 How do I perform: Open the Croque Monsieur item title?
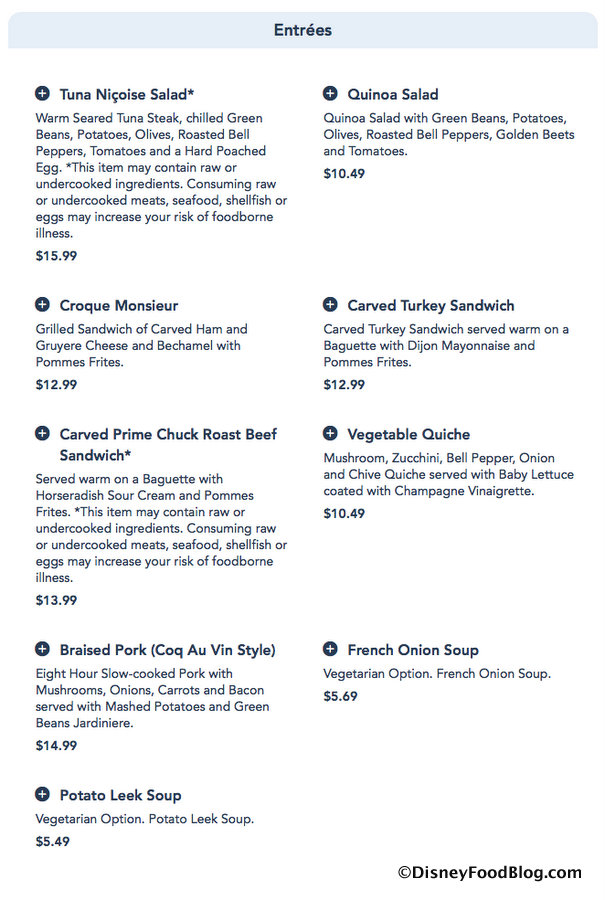pyautogui.click(x=119, y=306)
